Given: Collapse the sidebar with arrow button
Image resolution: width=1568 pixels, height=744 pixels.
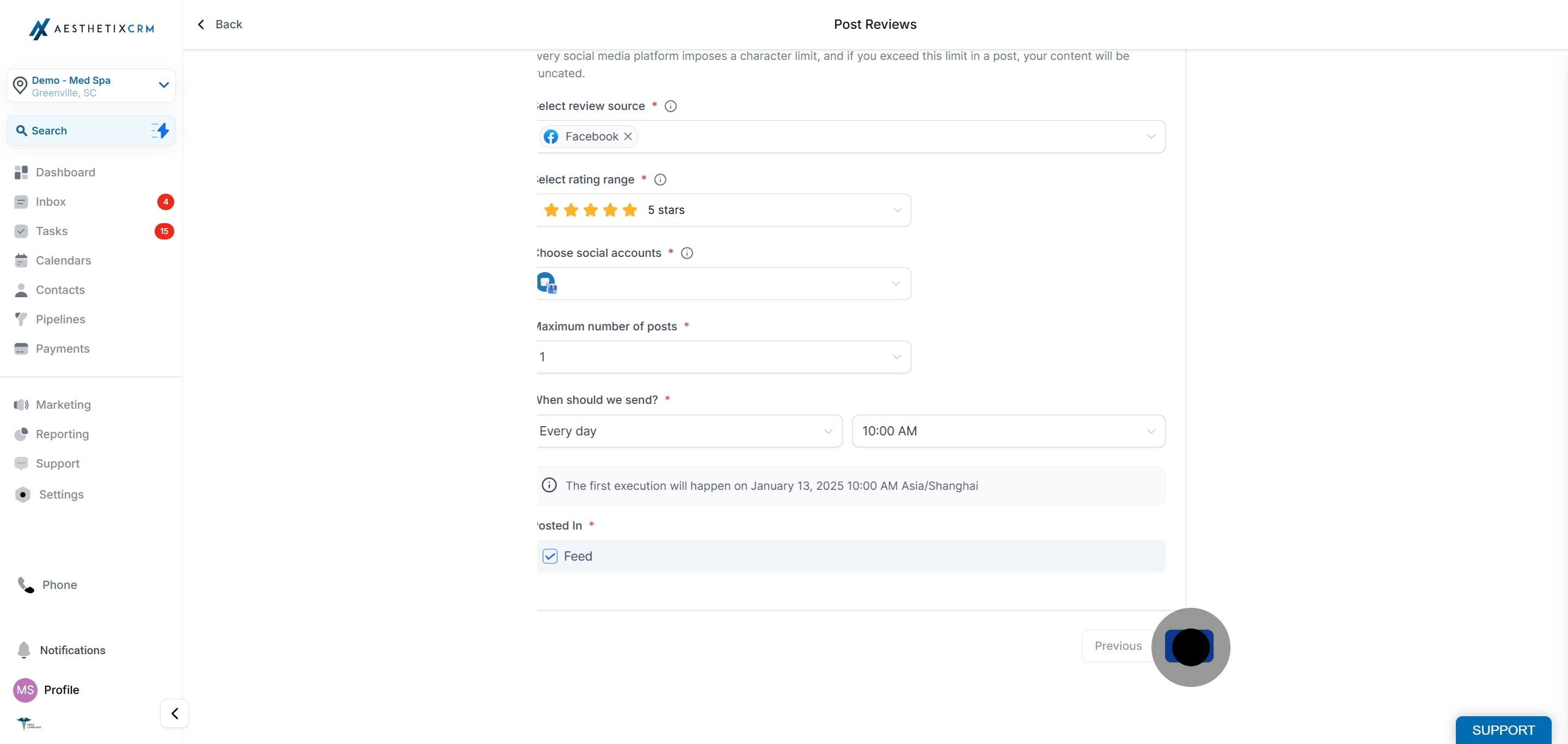Looking at the screenshot, I should click(x=175, y=713).
